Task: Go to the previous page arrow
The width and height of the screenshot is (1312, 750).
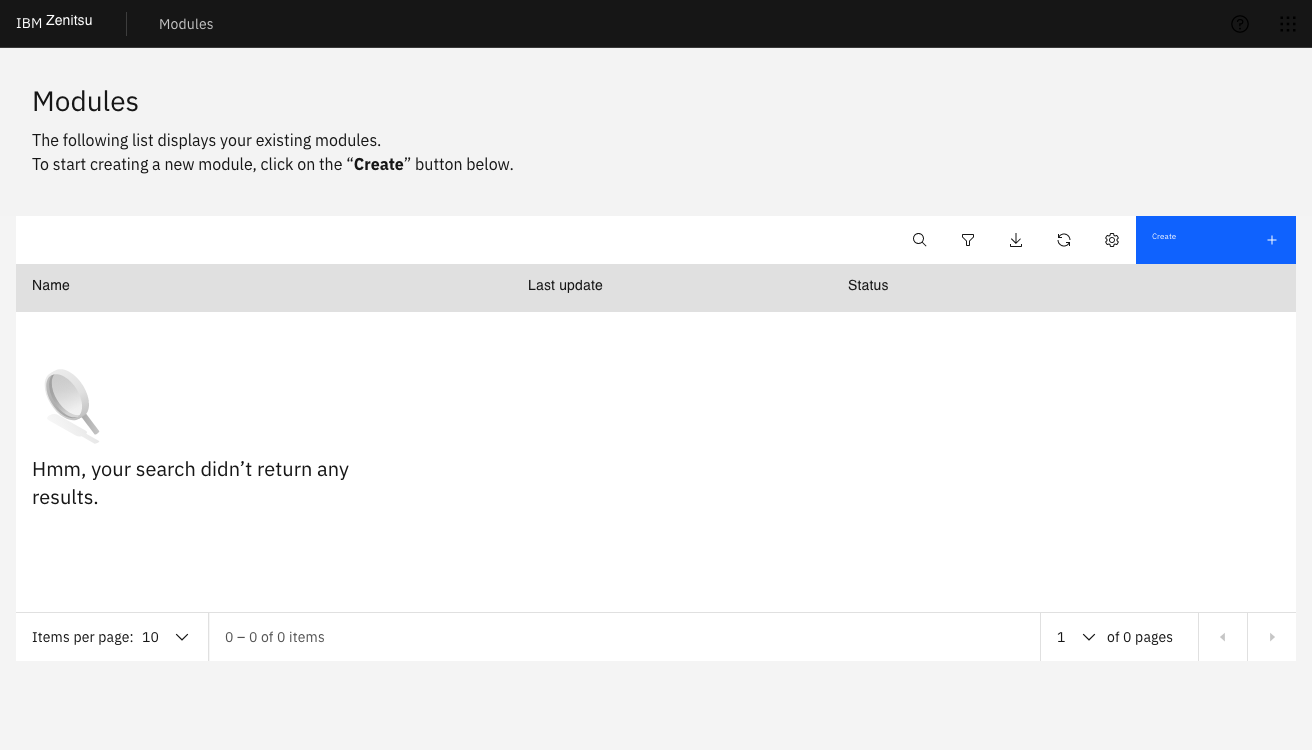Action: click(x=1222, y=637)
